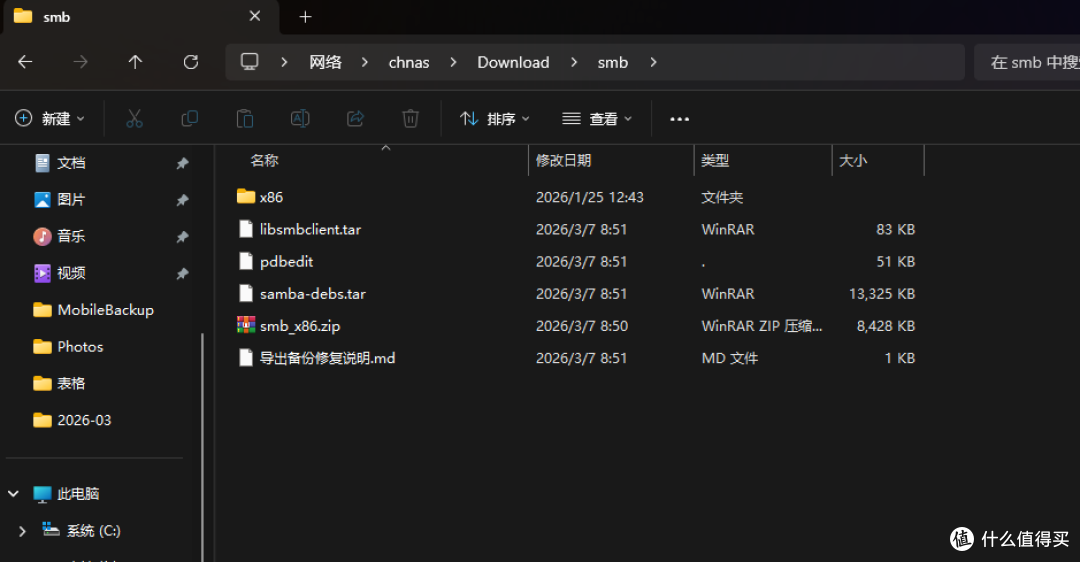This screenshot has height=562, width=1080.
Task: Unpin 音乐 using its pin icon
Action: tap(182, 237)
